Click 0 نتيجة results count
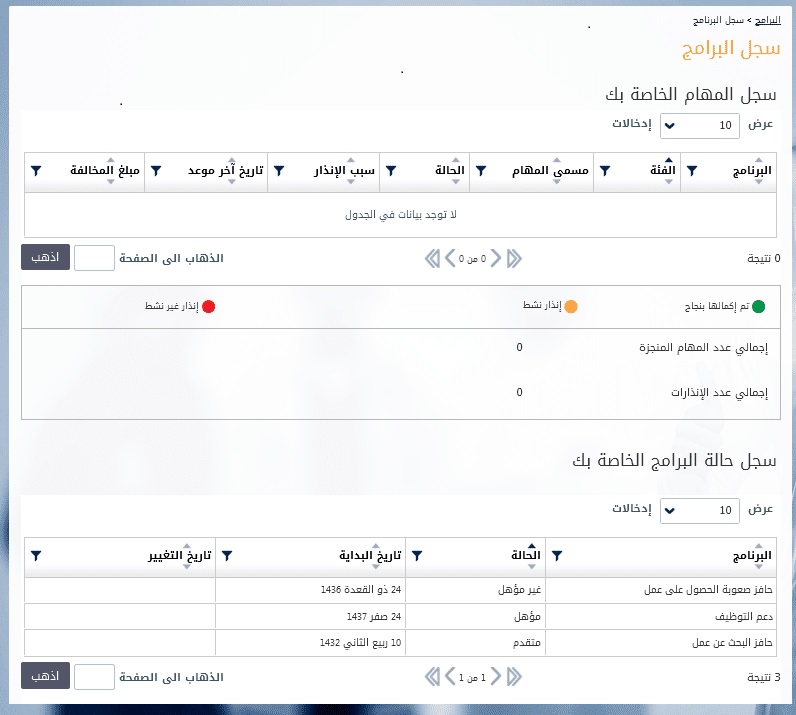This screenshot has width=796, height=715. [764, 259]
